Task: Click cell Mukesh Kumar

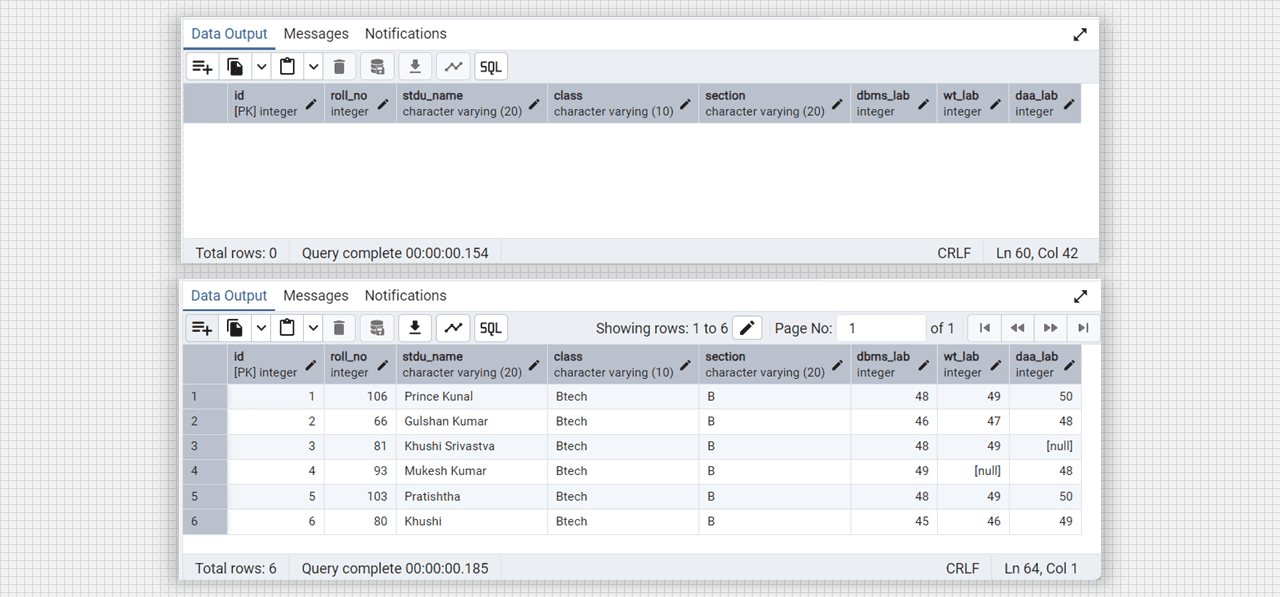Action: pyautogui.click(x=472, y=471)
